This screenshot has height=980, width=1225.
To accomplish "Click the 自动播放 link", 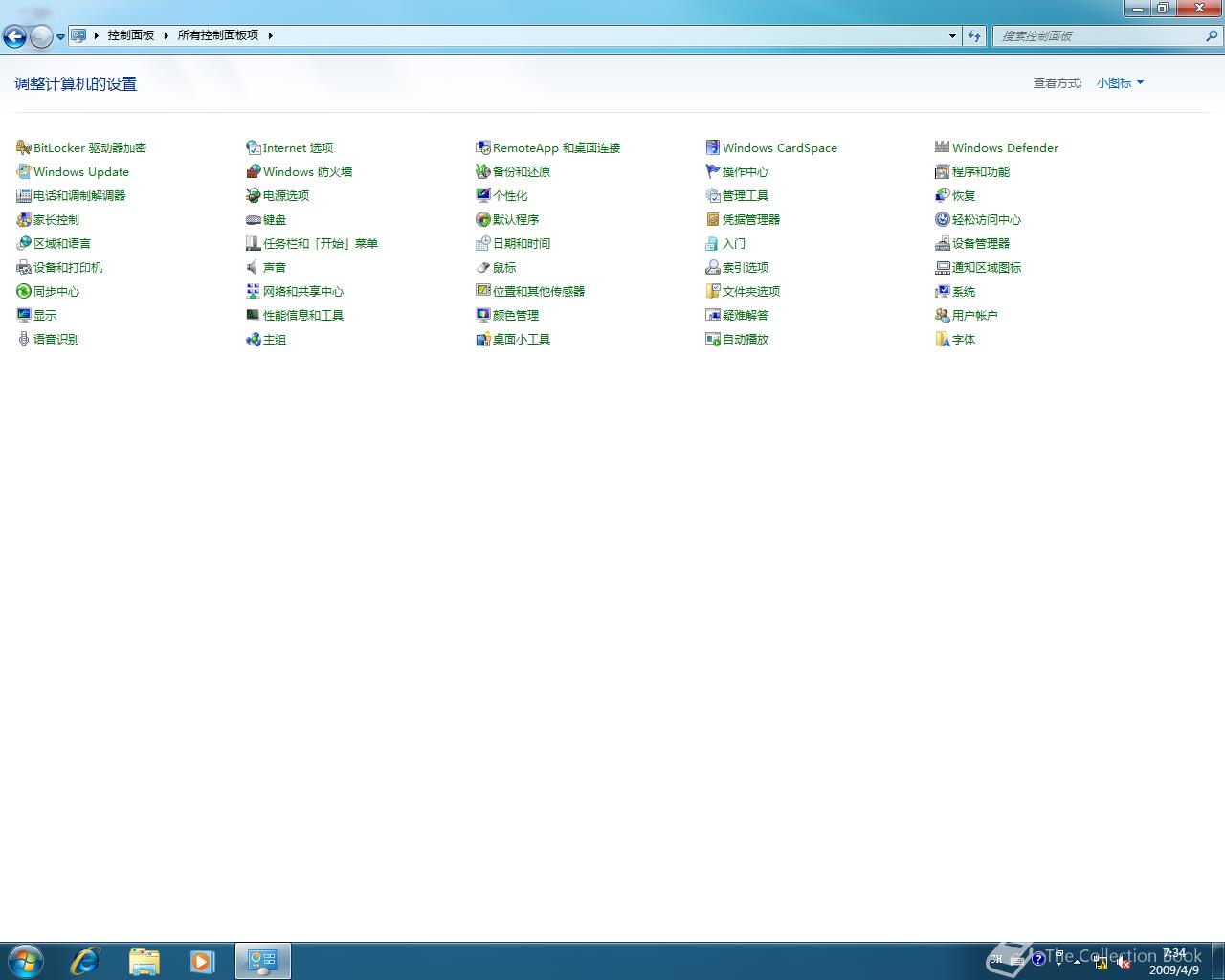I will (x=746, y=339).
